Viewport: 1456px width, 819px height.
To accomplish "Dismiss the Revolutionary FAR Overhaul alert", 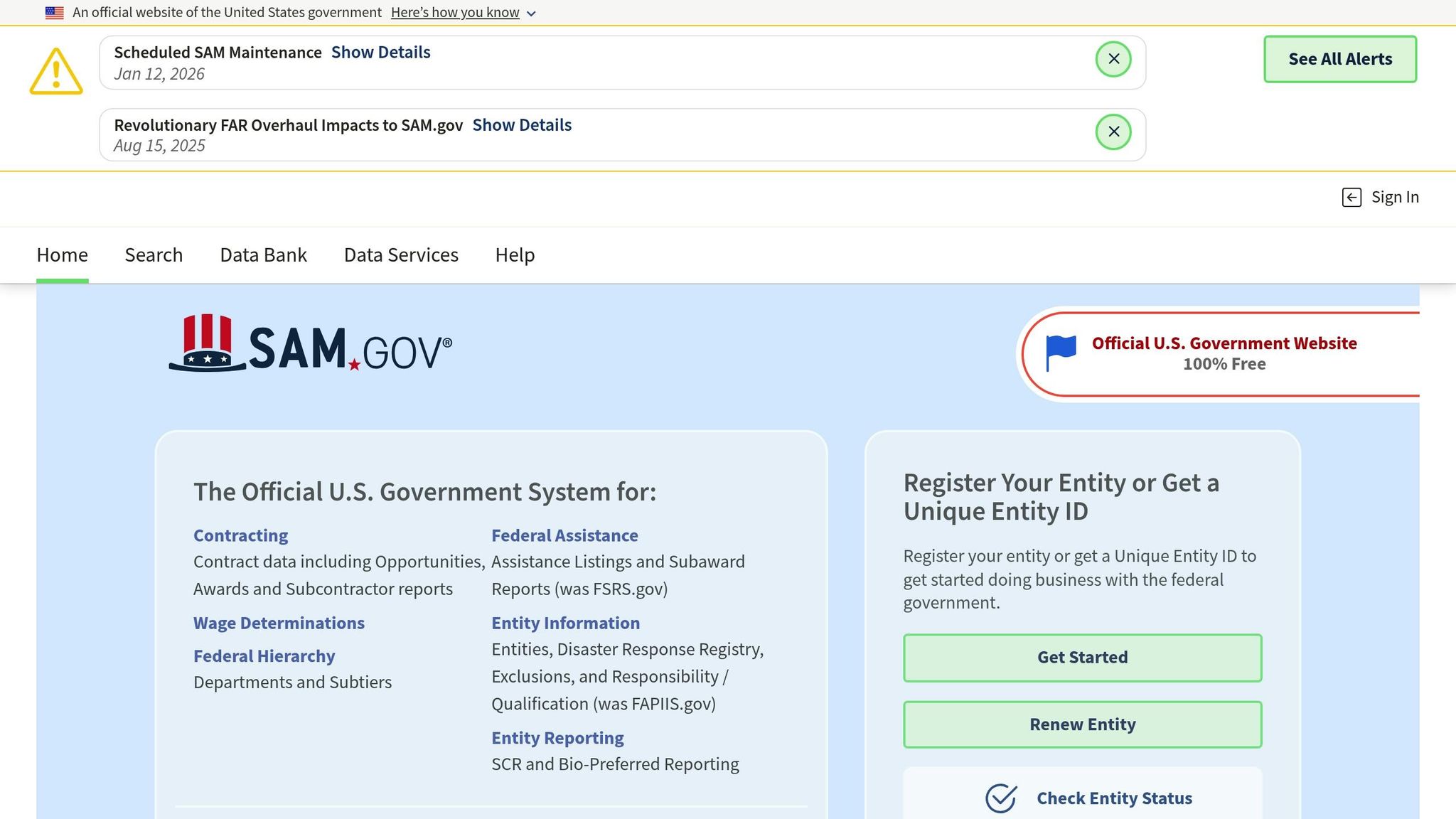I will pyautogui.click(x=1113, y=132).
